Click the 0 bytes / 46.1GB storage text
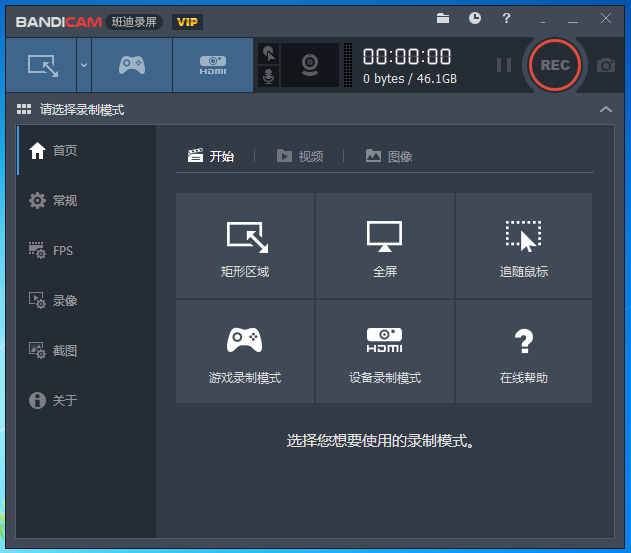The width and height of the screenshot is (631, 553). point(410,78)
